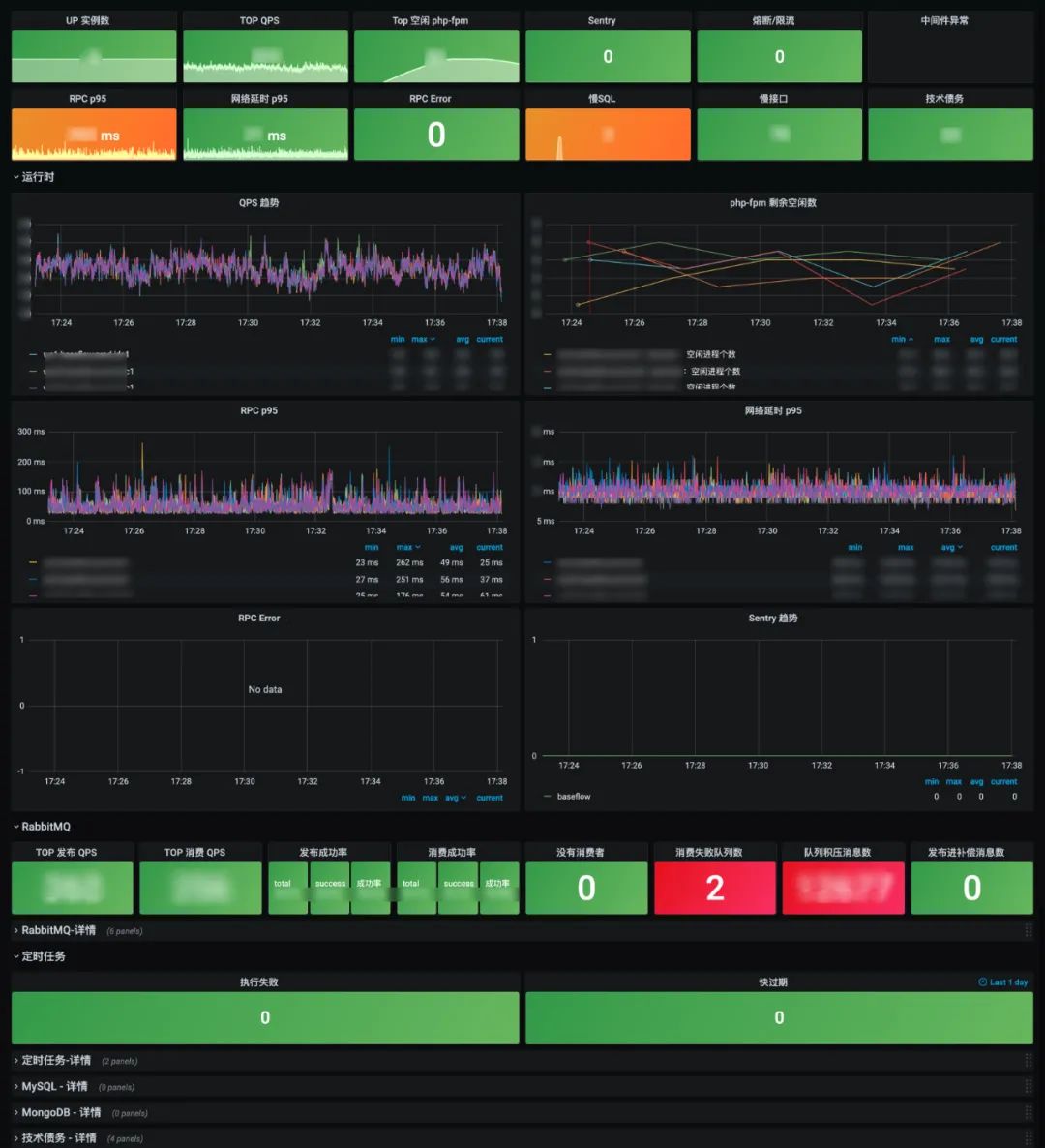Sort Sentry 趋势 legend by max
The width and height of the screenshot is (1045, 1148).
pos(953,781)
